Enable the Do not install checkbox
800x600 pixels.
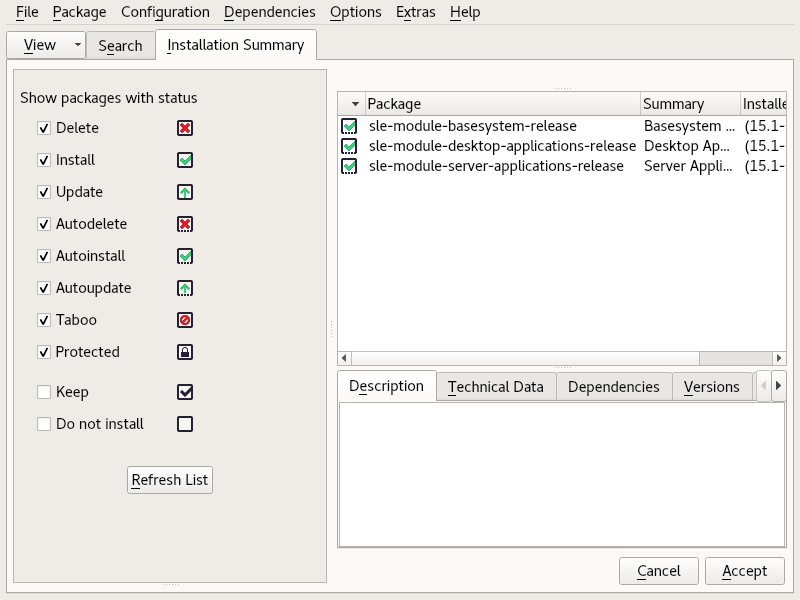[x=44, y=424]
